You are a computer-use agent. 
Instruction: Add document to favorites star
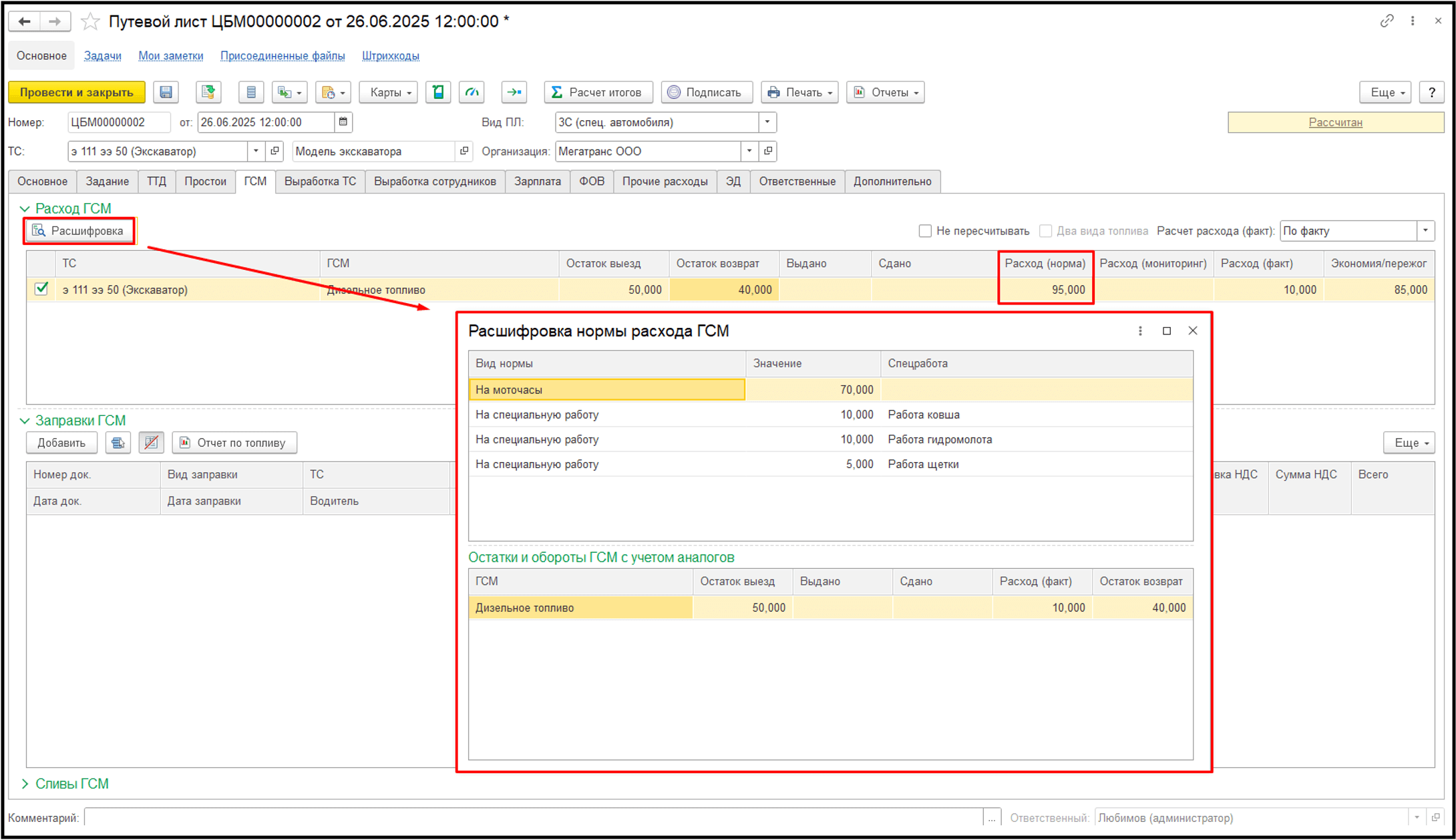tap(90, 22)
